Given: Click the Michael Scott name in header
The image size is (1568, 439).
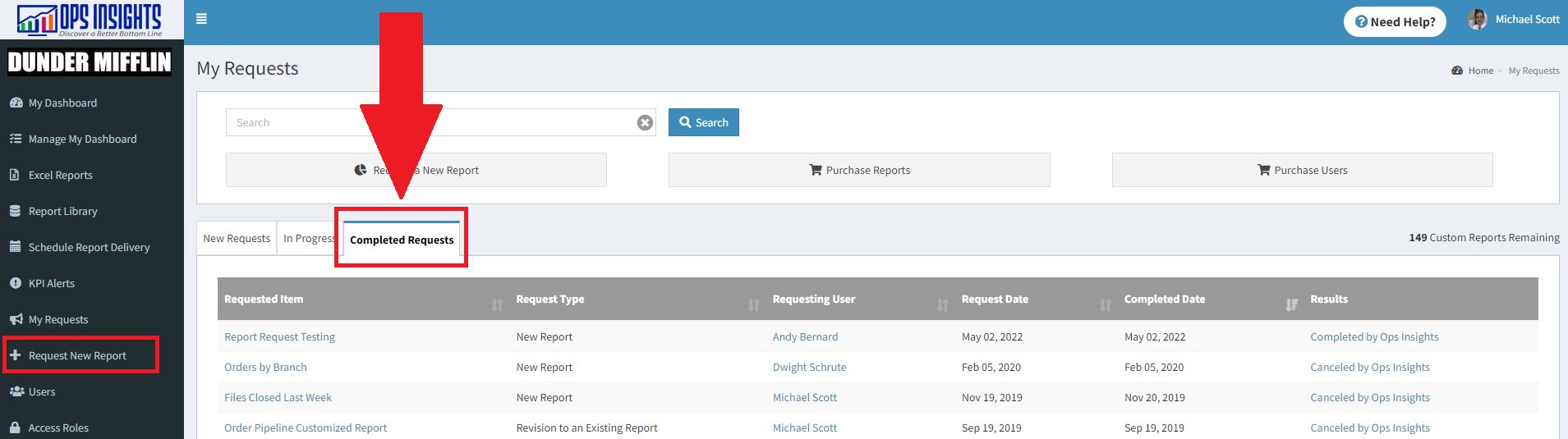Looking at the screenshot, I should (x=1527, y=19).
